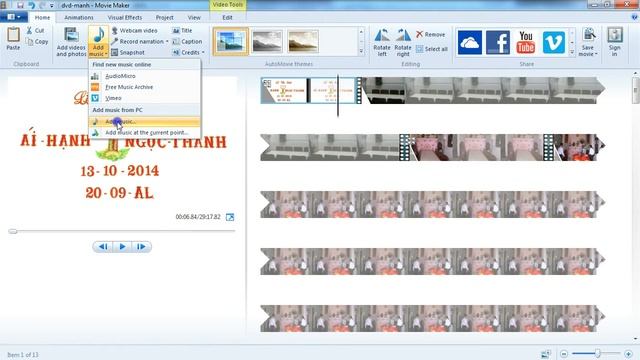Share movie to Vimeo
This screenshot has width=640, height=360.
tap(553, 42)
